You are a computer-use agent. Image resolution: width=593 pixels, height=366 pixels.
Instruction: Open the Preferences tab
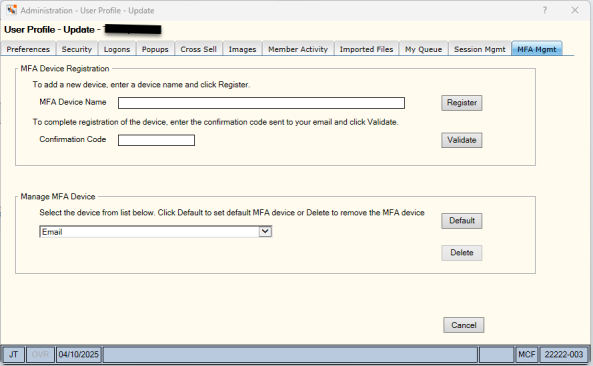coord(28,49)
